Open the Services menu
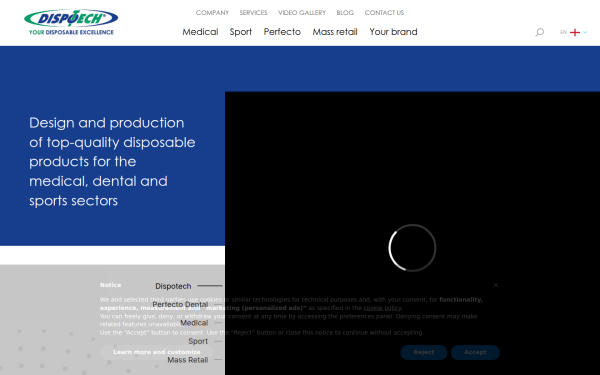The height and width of the screenshot is (375, 600). pos(253,13)
